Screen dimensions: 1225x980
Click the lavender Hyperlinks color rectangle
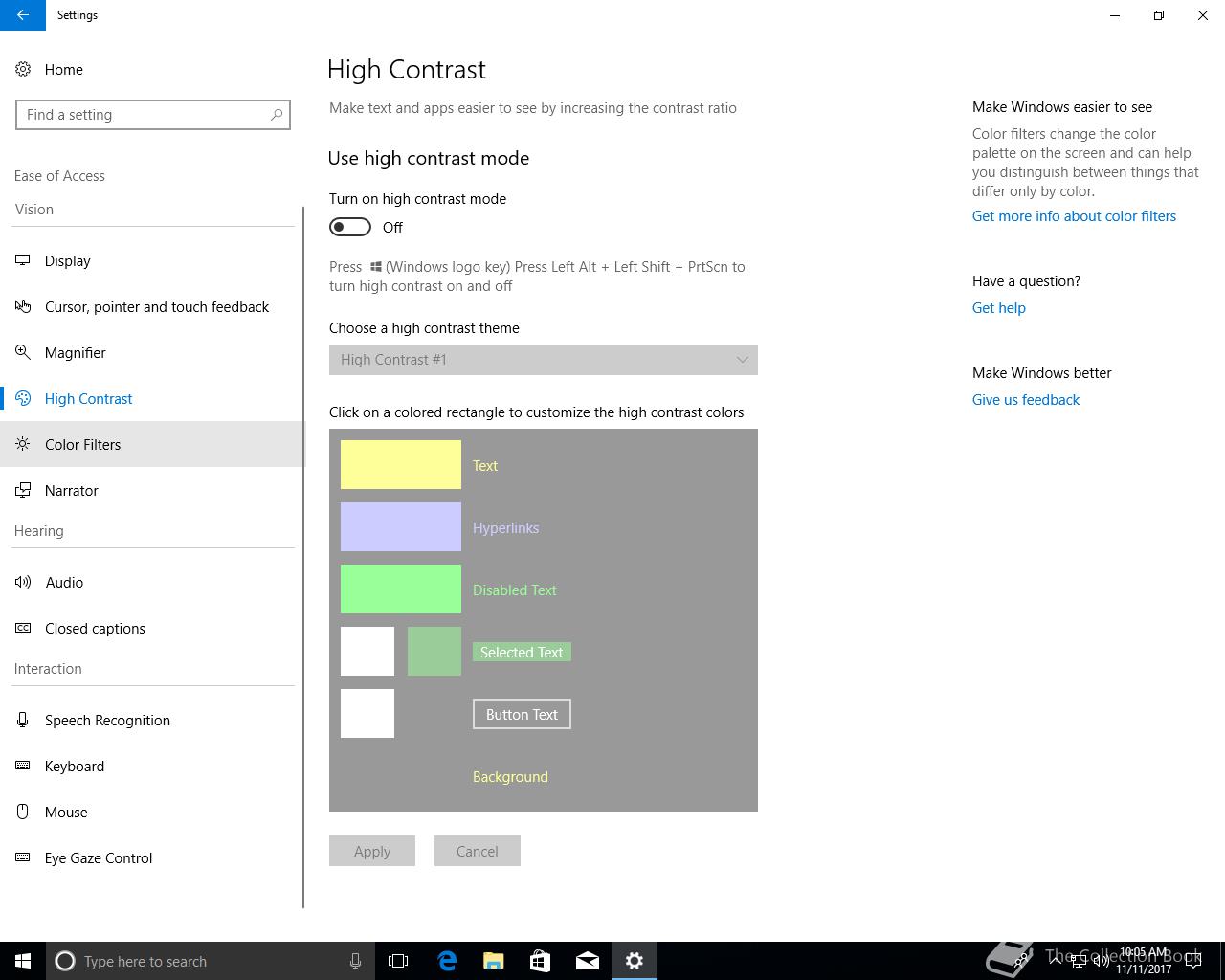click(x=401, y=527)
